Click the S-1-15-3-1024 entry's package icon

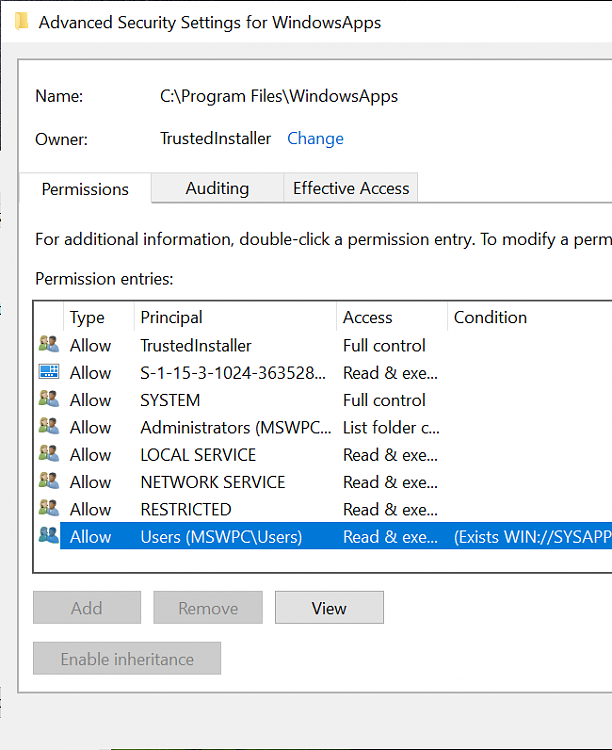coord(48,372)
